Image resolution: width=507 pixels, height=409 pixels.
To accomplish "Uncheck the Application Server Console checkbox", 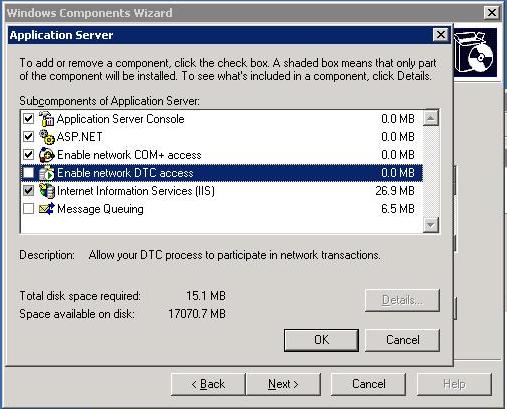I will pyautogui.click(x=29, y=119).
